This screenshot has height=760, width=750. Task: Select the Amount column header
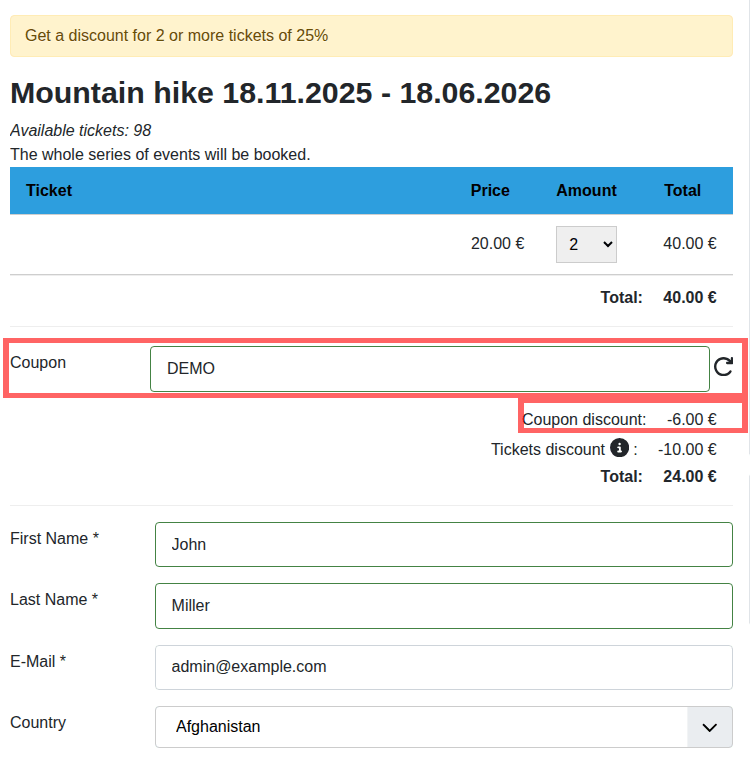pos(586,190)
